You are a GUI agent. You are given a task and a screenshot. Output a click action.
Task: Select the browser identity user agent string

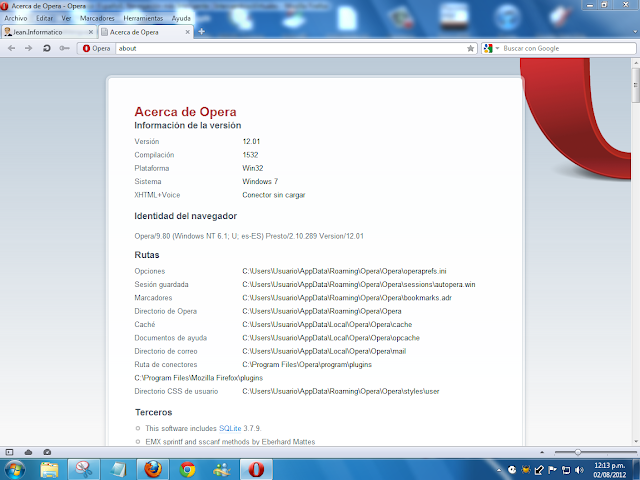point(249,236)
